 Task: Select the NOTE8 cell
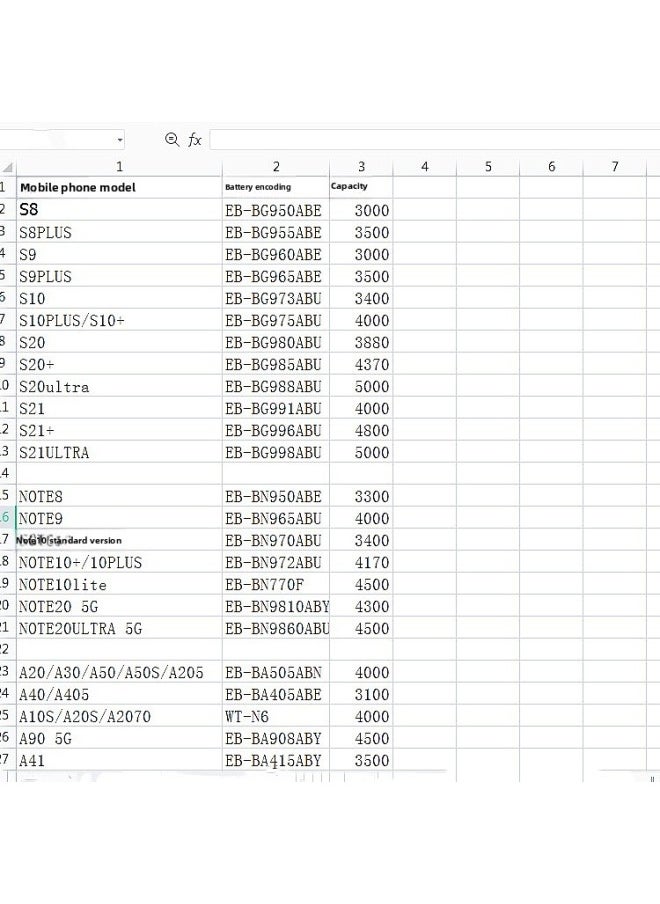[119, 496]
